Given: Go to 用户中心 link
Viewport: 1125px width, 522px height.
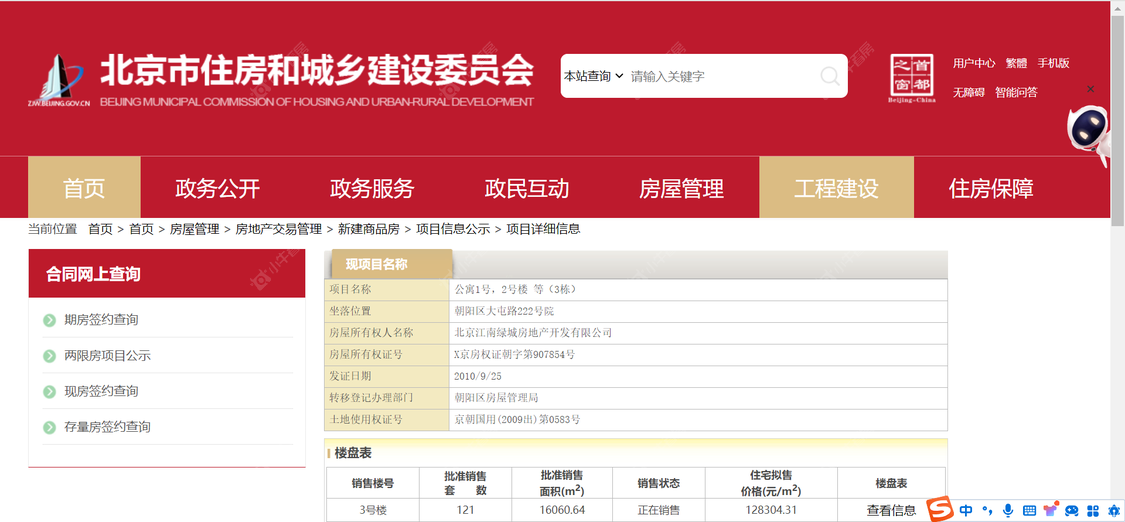Looking at the screenshot, I should 974,63.
